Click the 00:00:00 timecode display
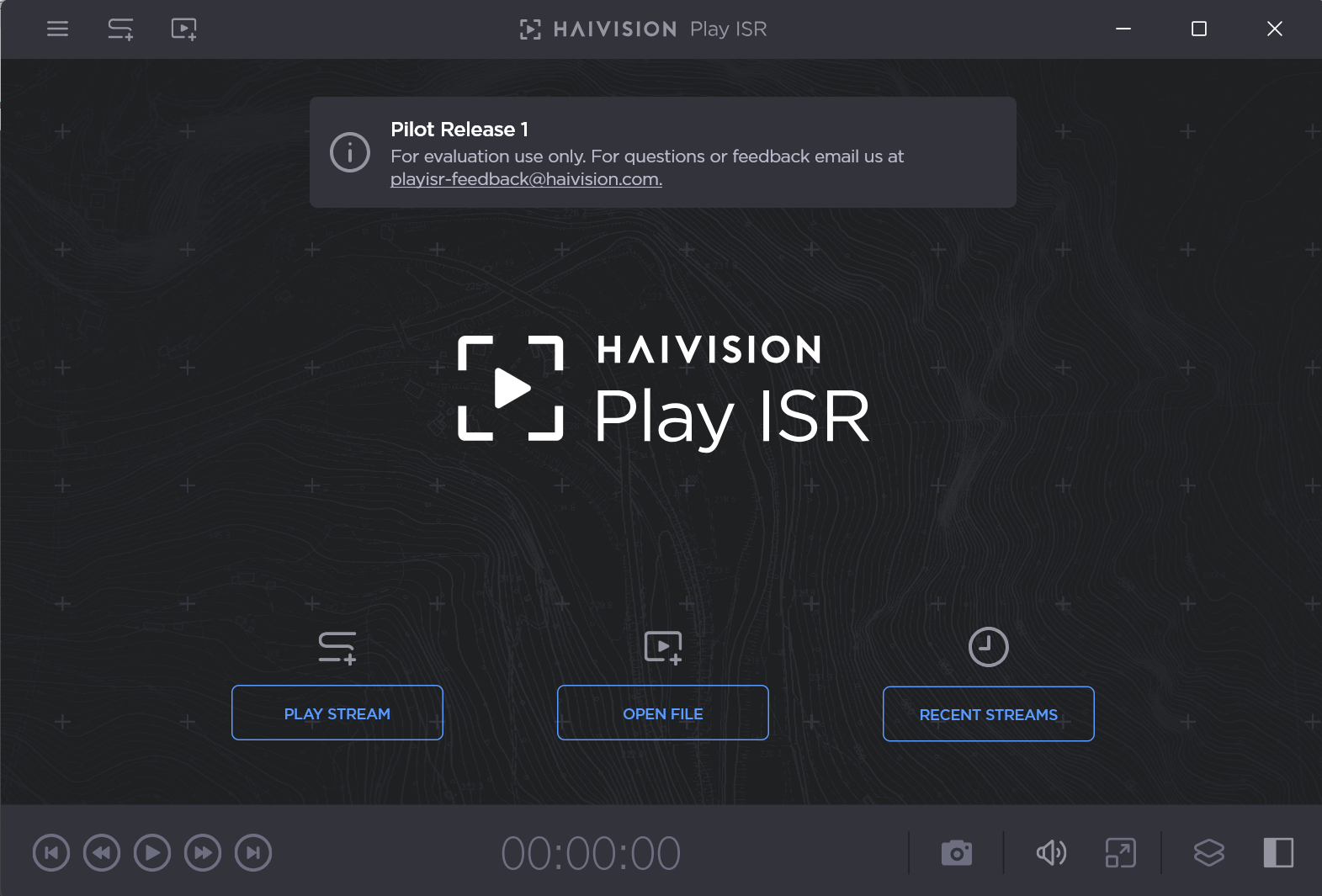This screenshot has width=1322, height=896. point(591,854)
